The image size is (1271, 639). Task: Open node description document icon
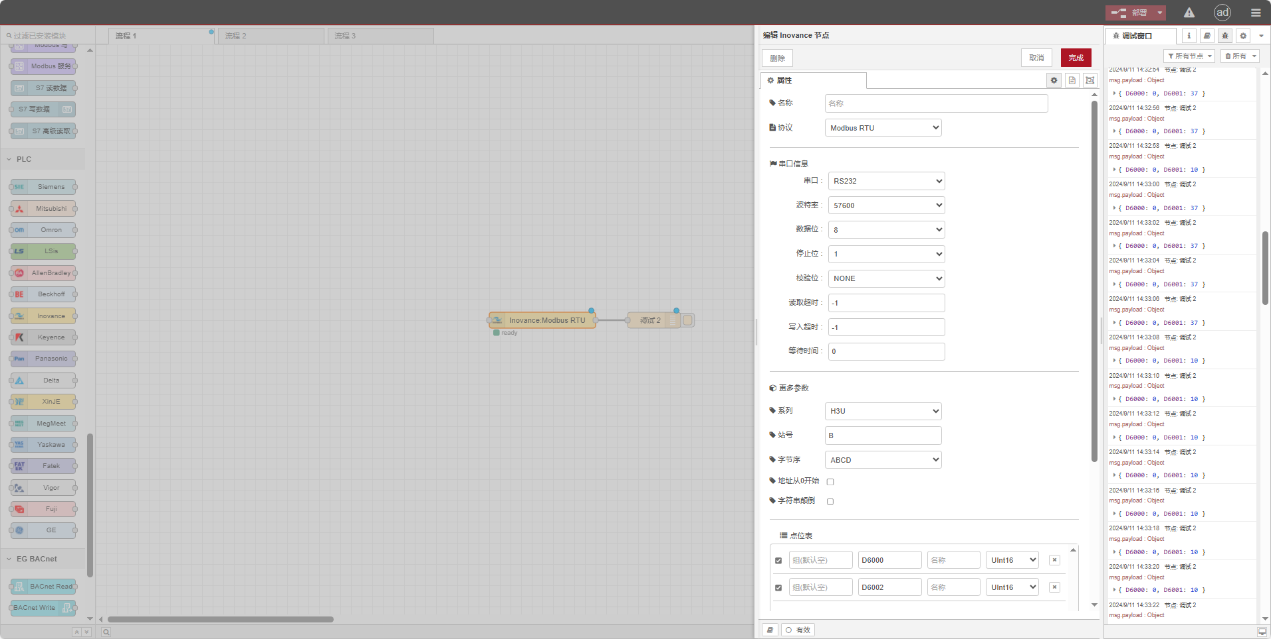1072,80
